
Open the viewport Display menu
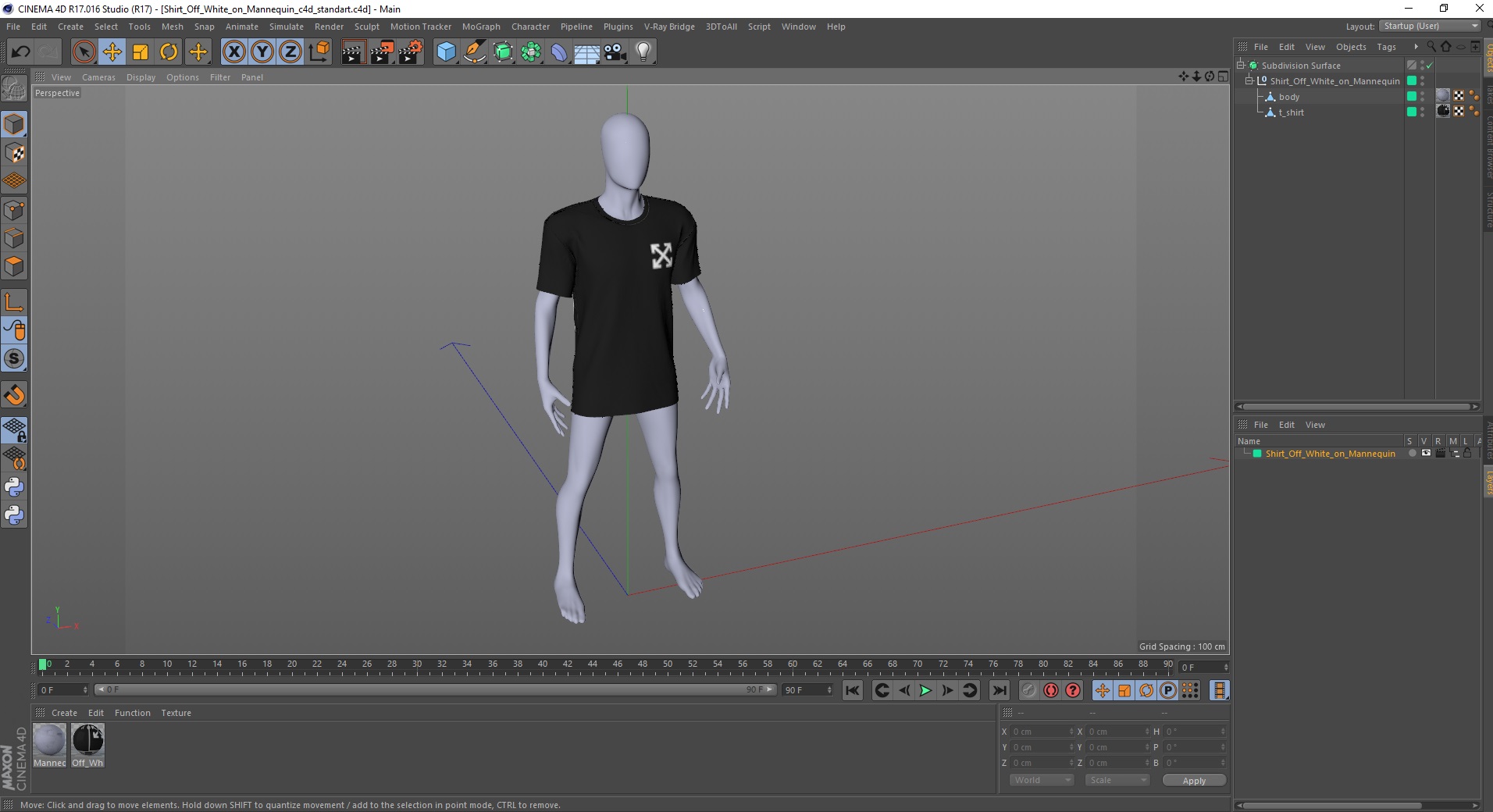tap(141, 77)
